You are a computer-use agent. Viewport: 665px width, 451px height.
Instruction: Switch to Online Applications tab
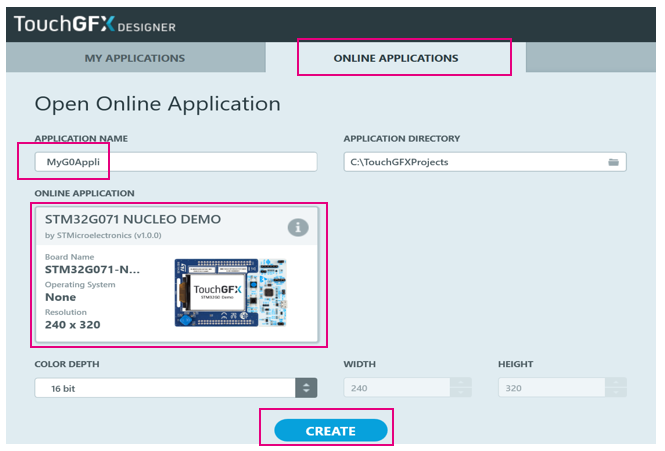(396, 58)
